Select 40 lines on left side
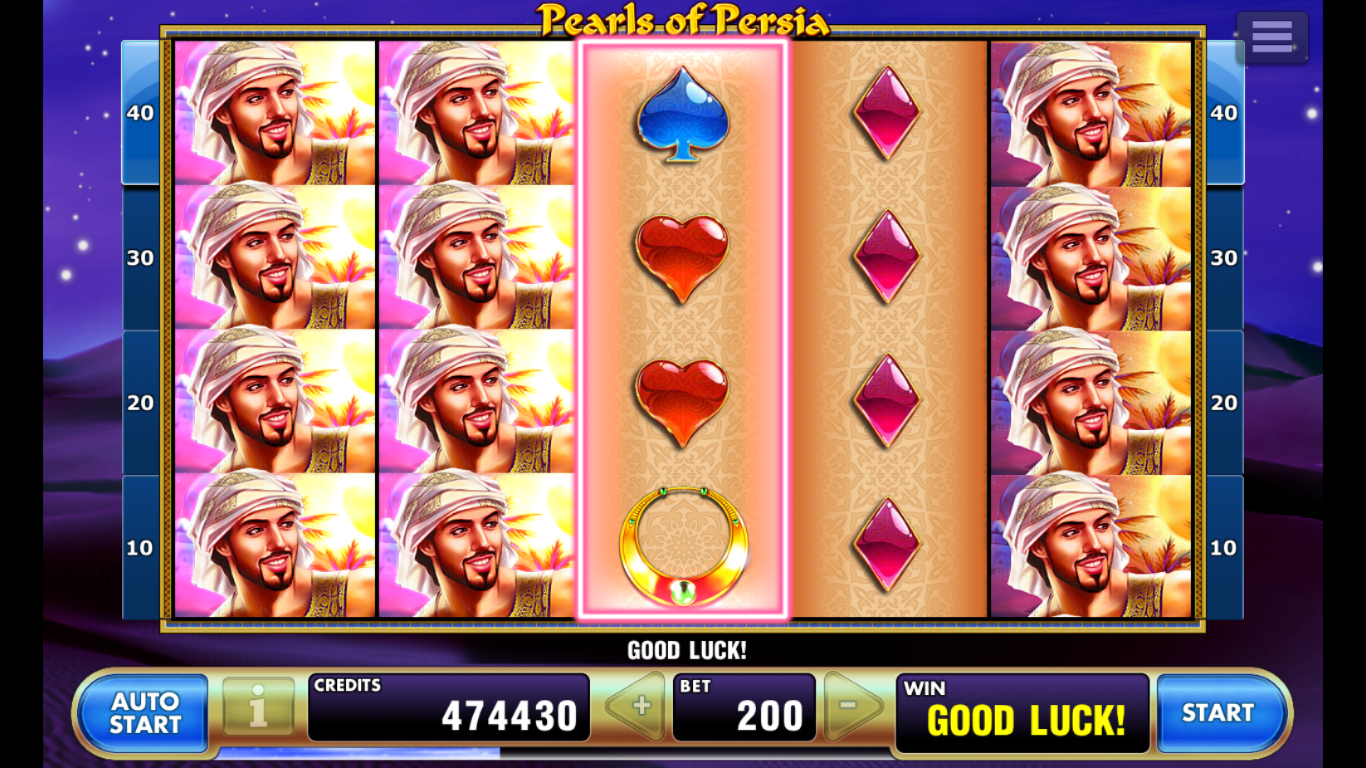1366x768 pixels. coord(140,113)
